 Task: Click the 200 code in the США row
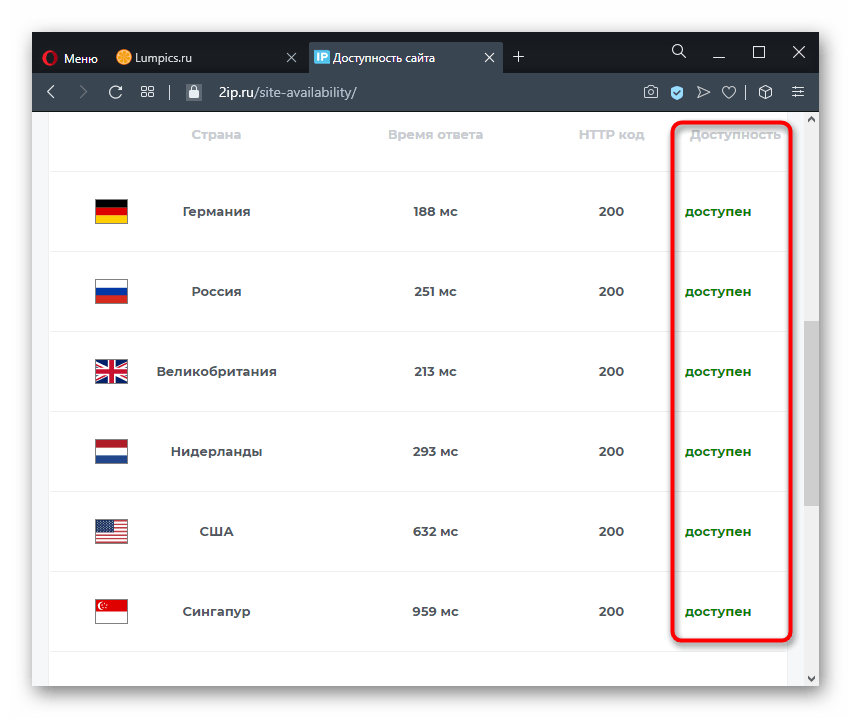point(611,531)
